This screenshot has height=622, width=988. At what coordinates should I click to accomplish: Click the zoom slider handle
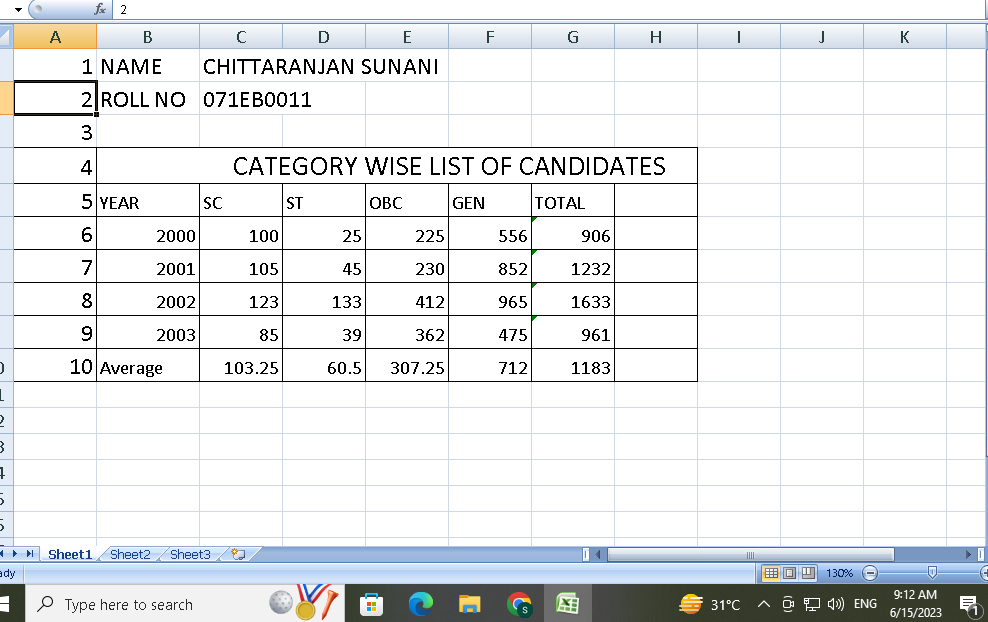(x=932, y=573)
